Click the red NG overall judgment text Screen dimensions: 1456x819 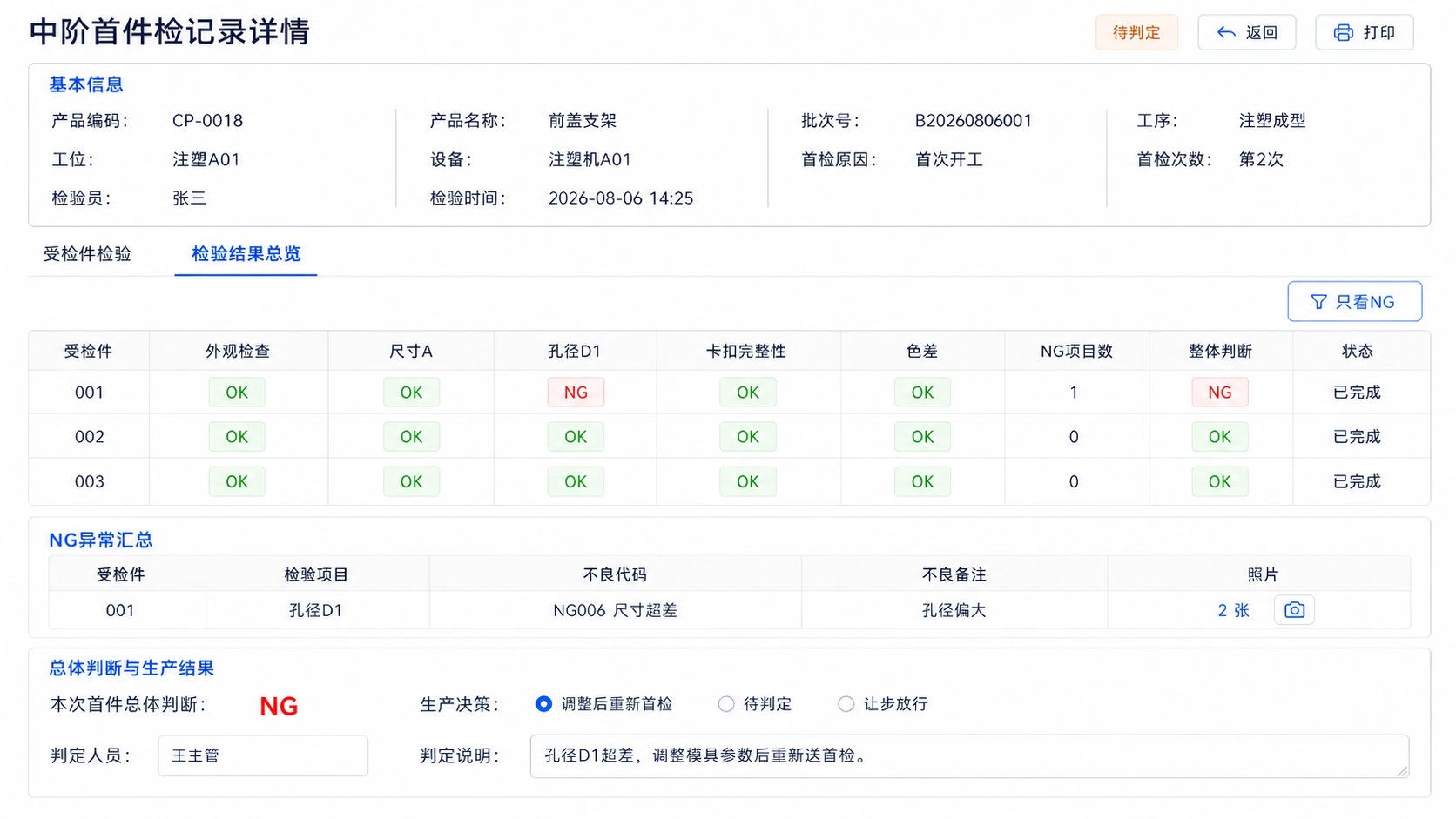pyautogui.click(x=279, y=706)
